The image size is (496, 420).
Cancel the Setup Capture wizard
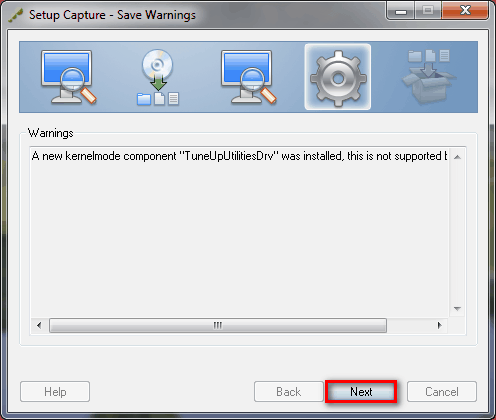click(x=442, y=392)
